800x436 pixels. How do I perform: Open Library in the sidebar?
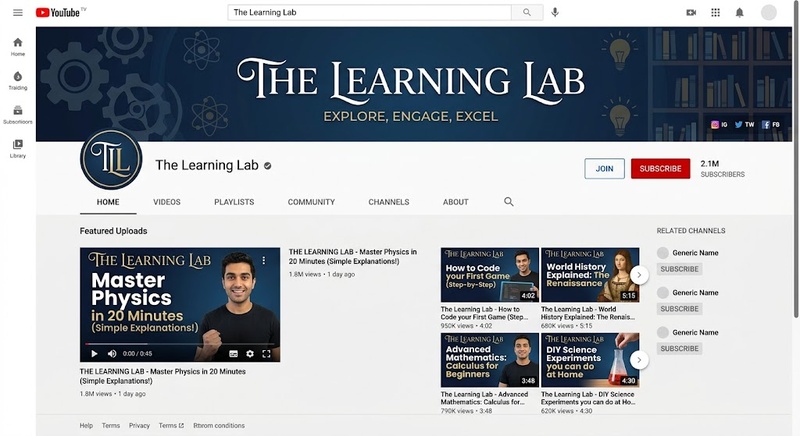click(18, 148)
